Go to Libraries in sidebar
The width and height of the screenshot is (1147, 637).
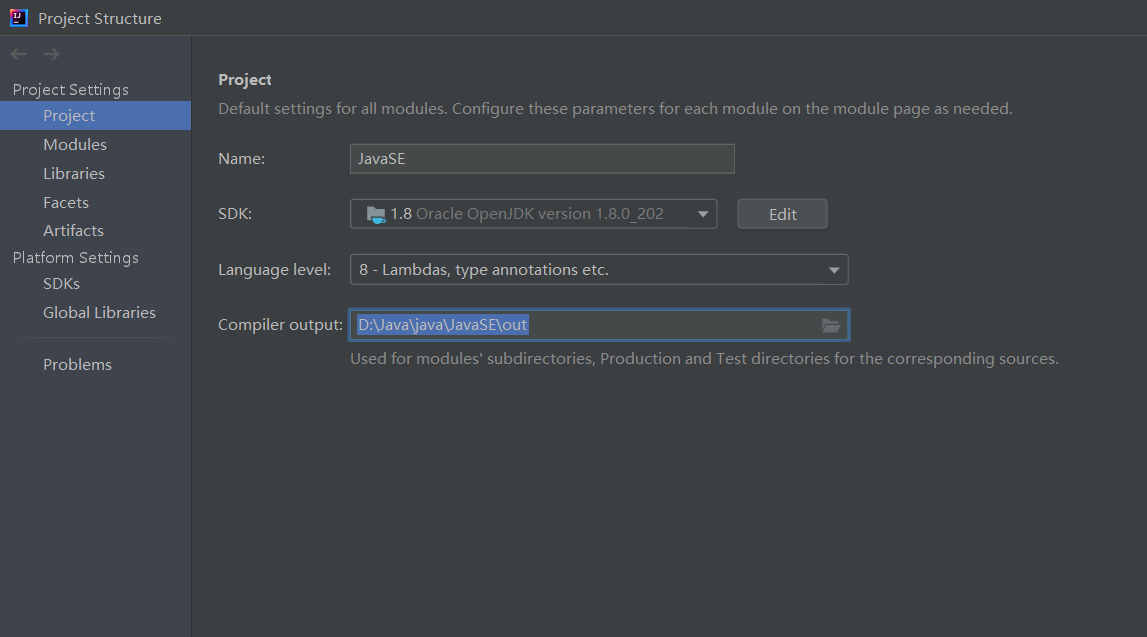(x=74, y=174)
